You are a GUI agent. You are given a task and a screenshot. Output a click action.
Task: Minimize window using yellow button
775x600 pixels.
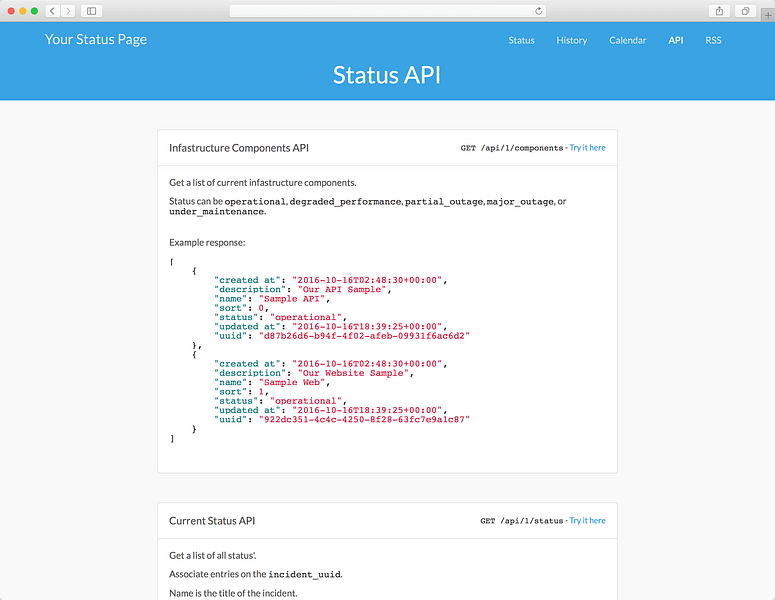coord(23,11)
